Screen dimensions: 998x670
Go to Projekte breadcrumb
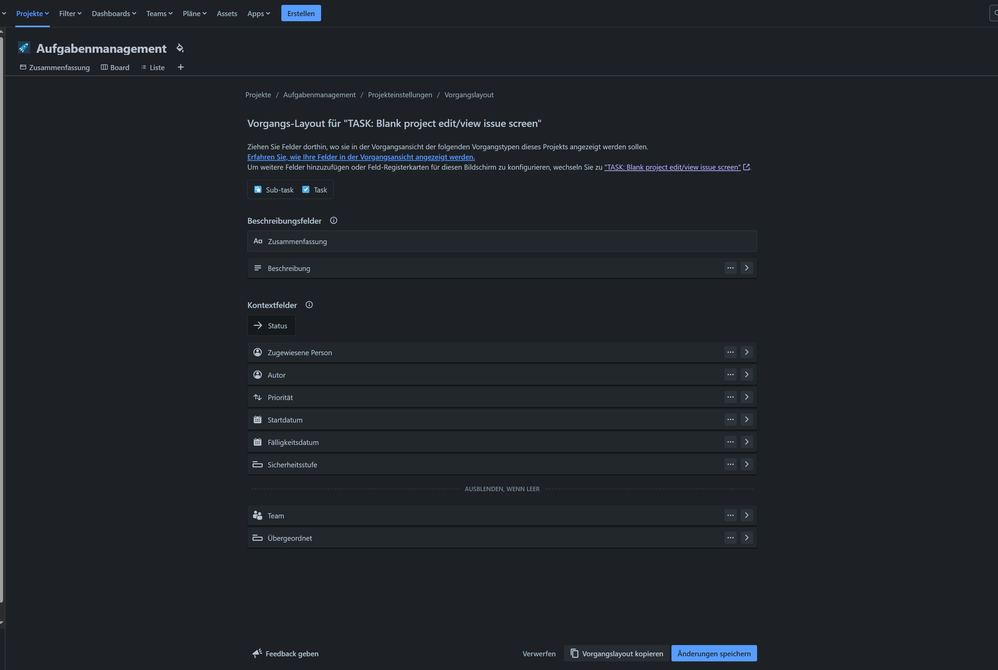pos(258,95)
